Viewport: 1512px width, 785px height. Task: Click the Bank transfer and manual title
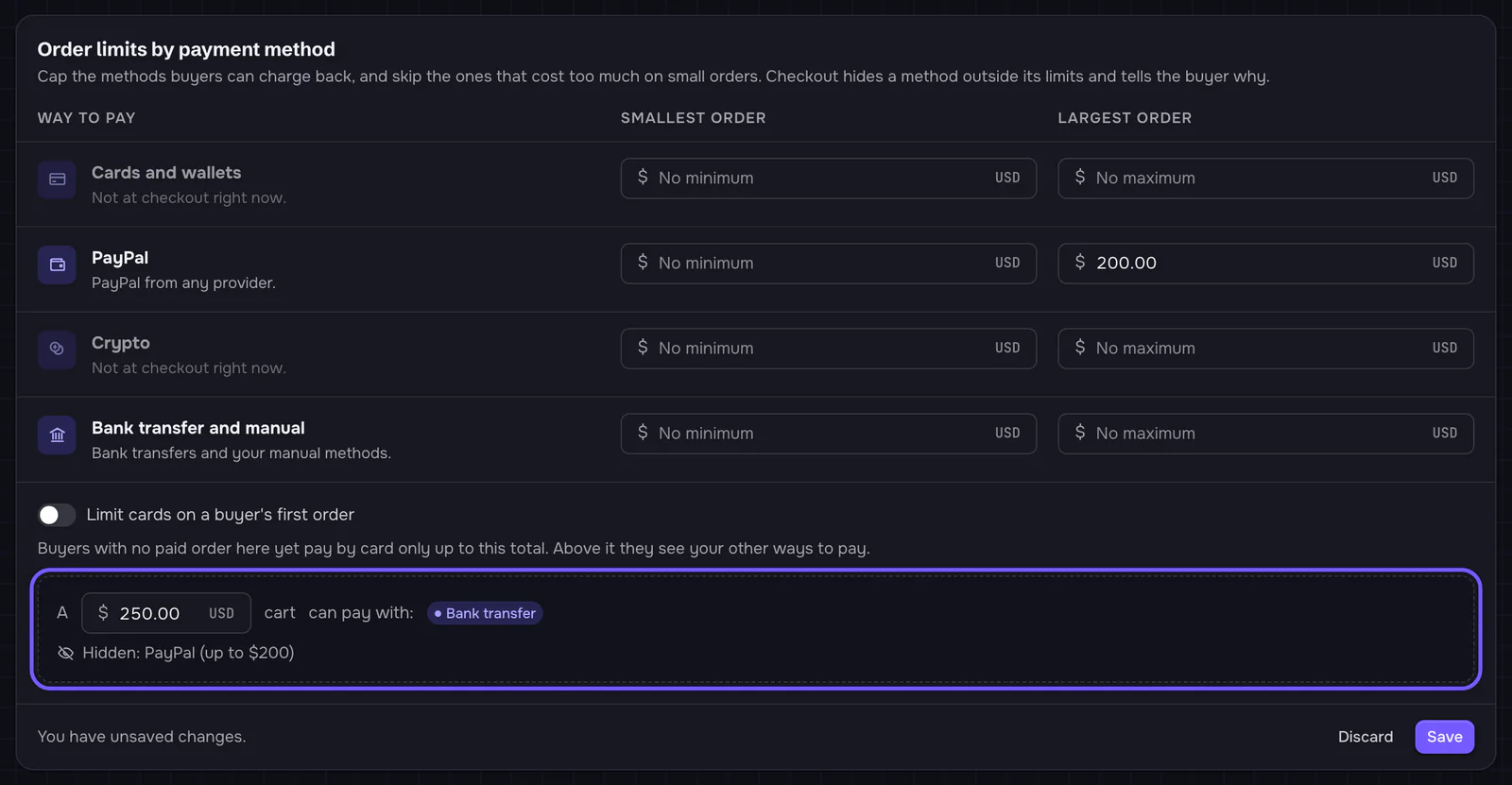198,428
